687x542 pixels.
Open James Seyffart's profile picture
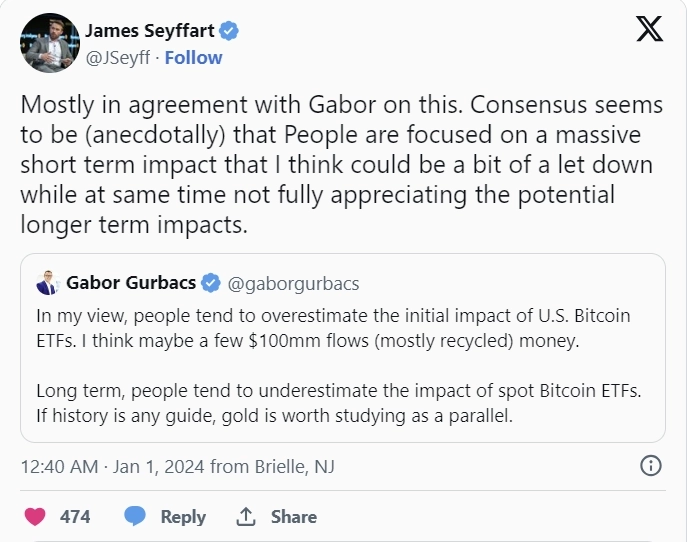(x=48, y=43)
